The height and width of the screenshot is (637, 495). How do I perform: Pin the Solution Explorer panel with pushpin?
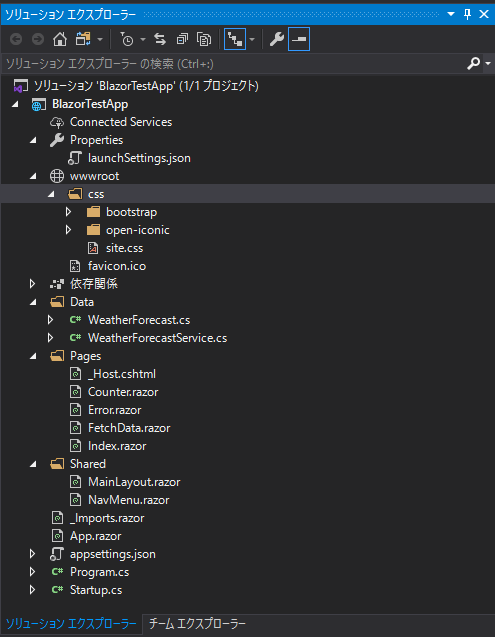pyautogui.click(x=467, y=14)
